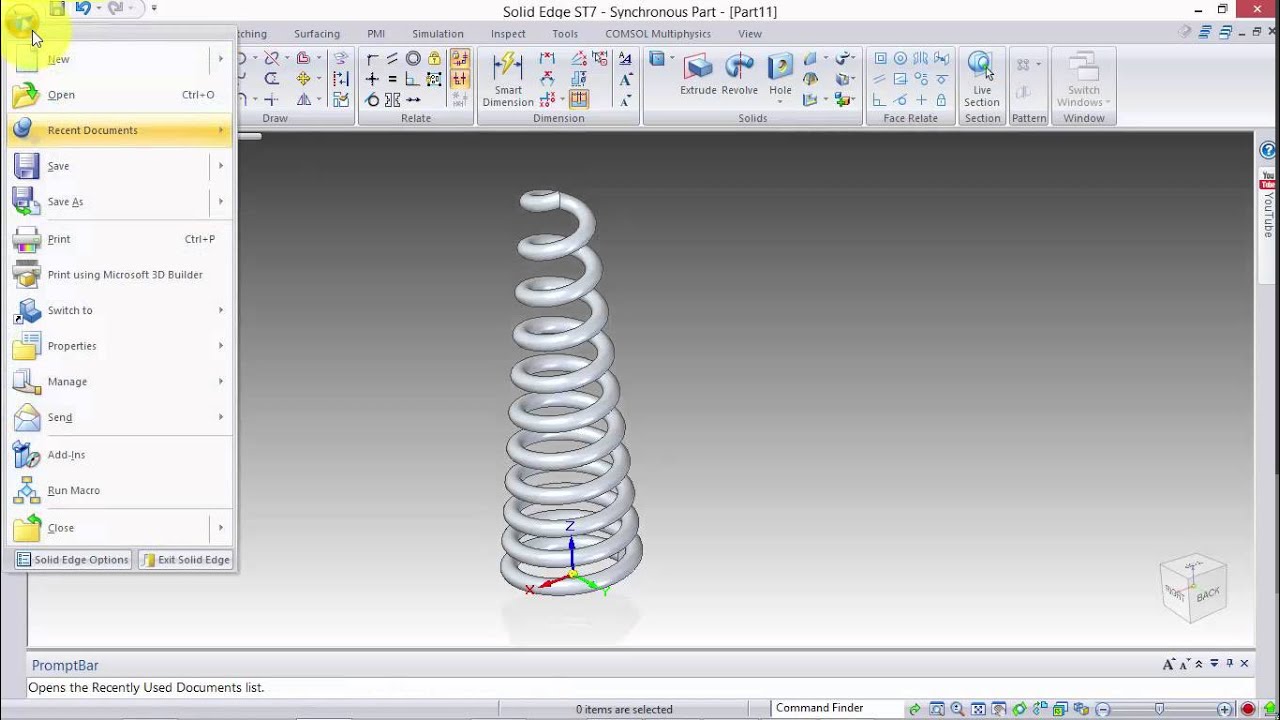Click the Undo icon in quick access toolbar
1280x720 pixels.
[x=83, y=8]
